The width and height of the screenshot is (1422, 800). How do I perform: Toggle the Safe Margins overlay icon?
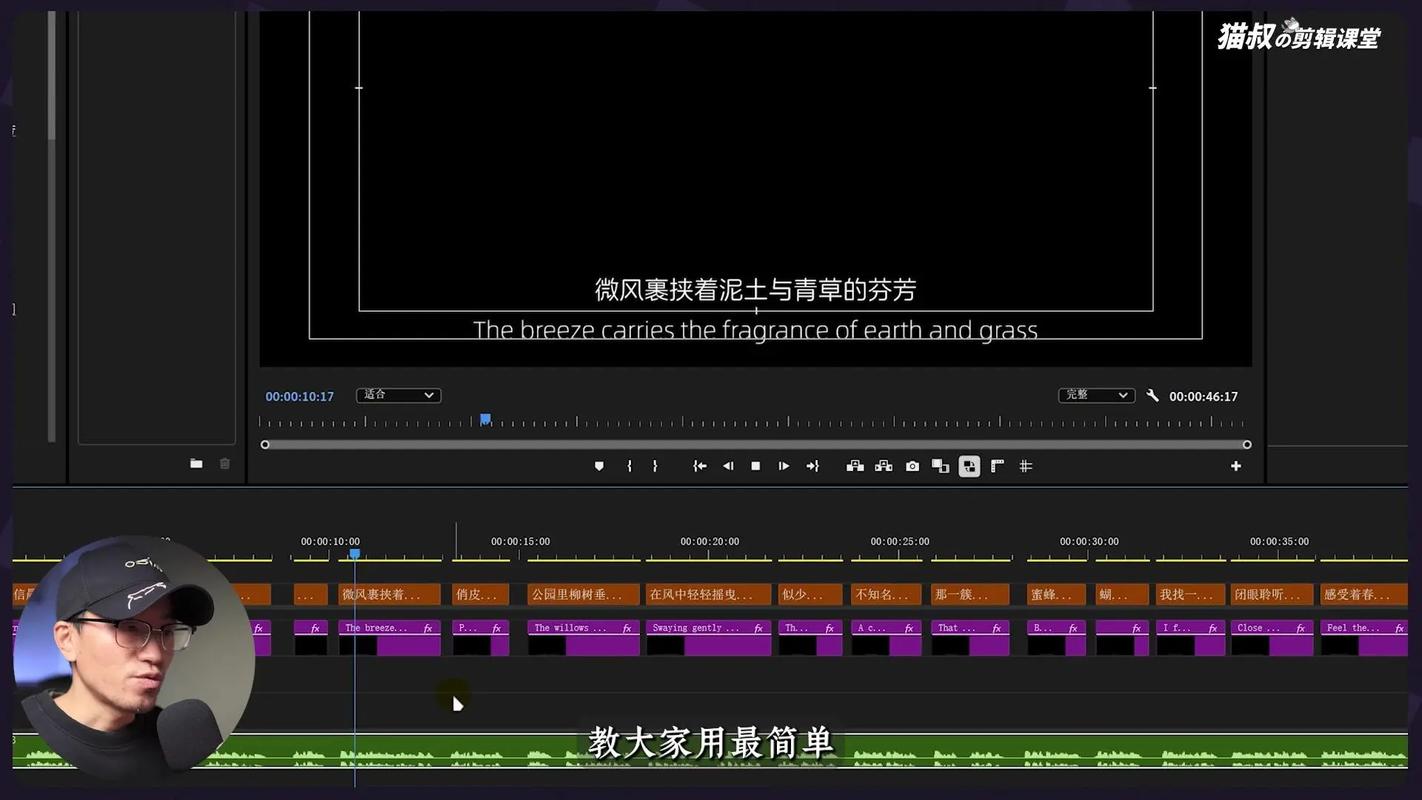pyautogui.click(x=996, y=465)
